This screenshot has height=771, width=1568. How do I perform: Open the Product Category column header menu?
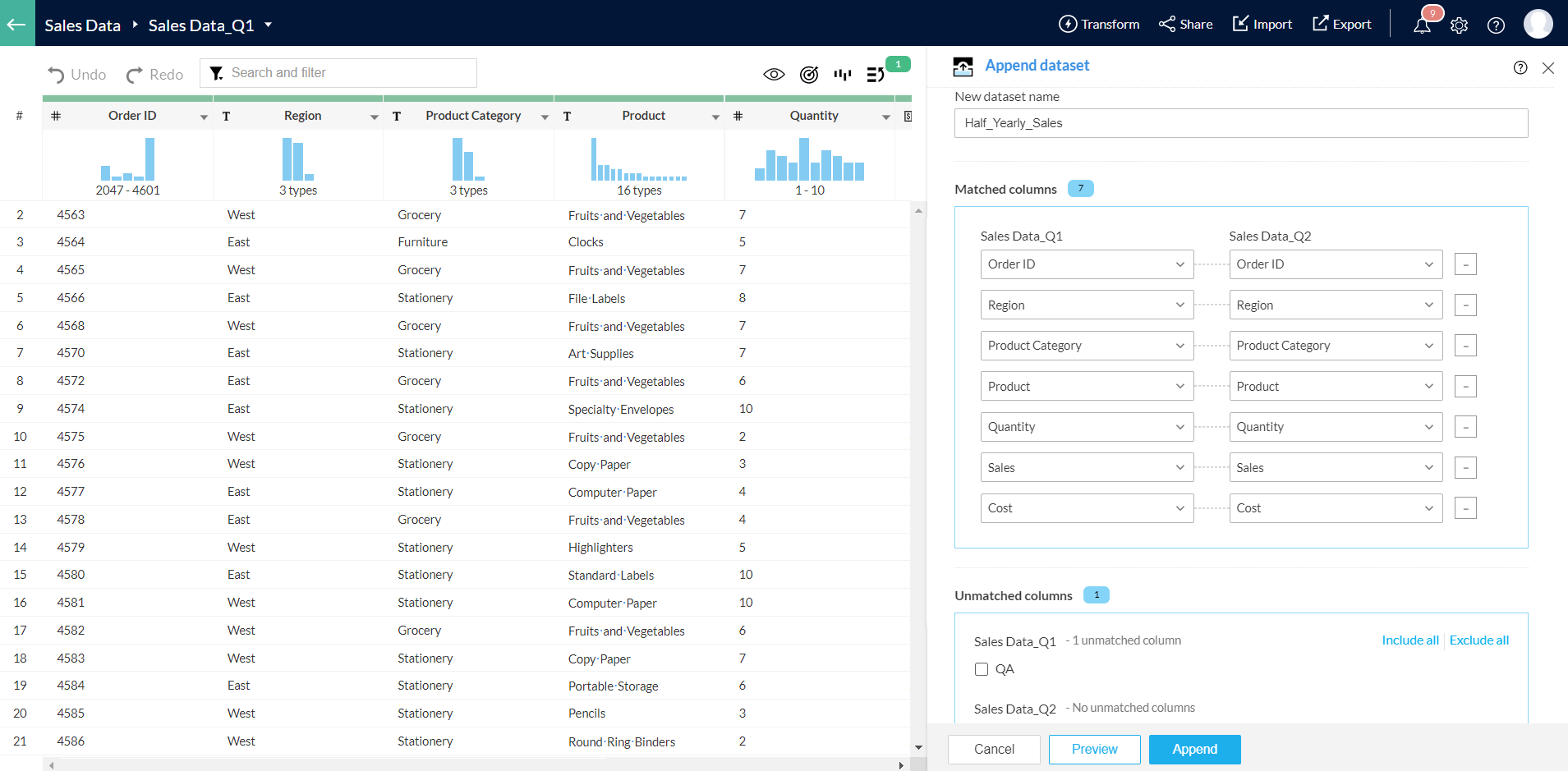pyautogui.click(x=545, y=117)
